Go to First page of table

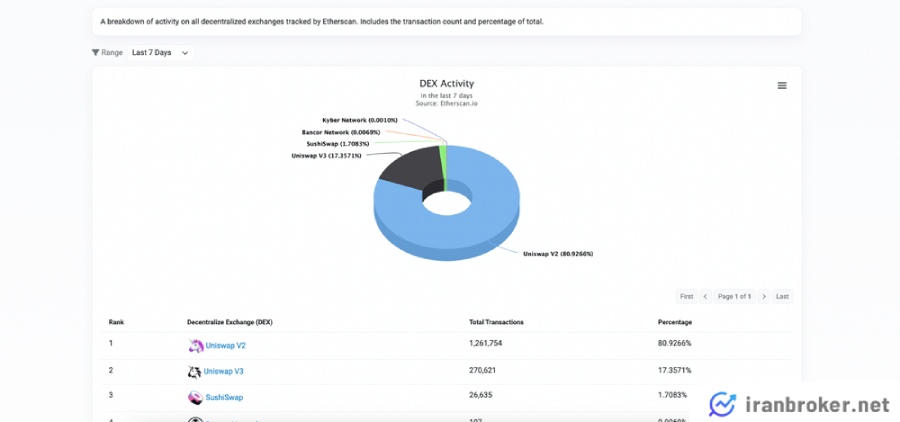tap(686, 296)
